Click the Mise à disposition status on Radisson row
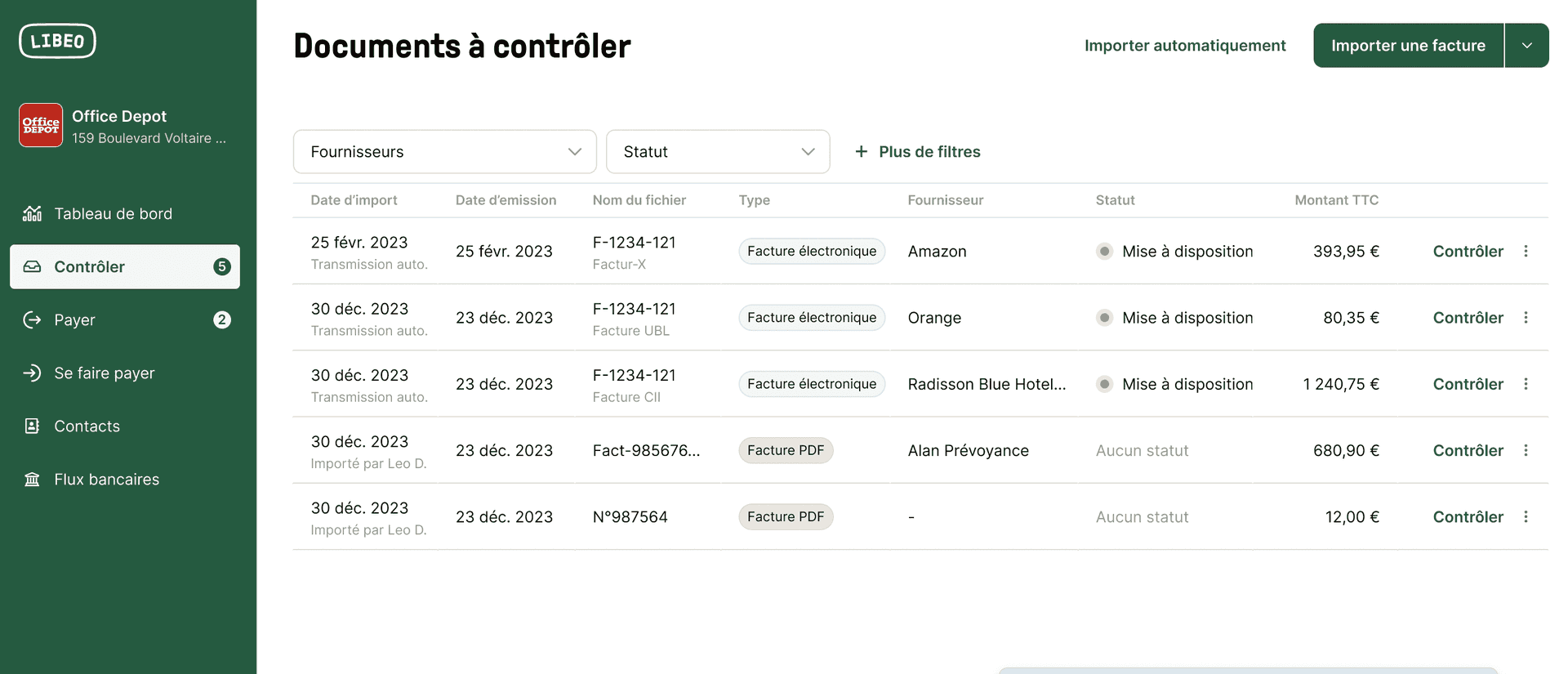 tap(1188, 383)
